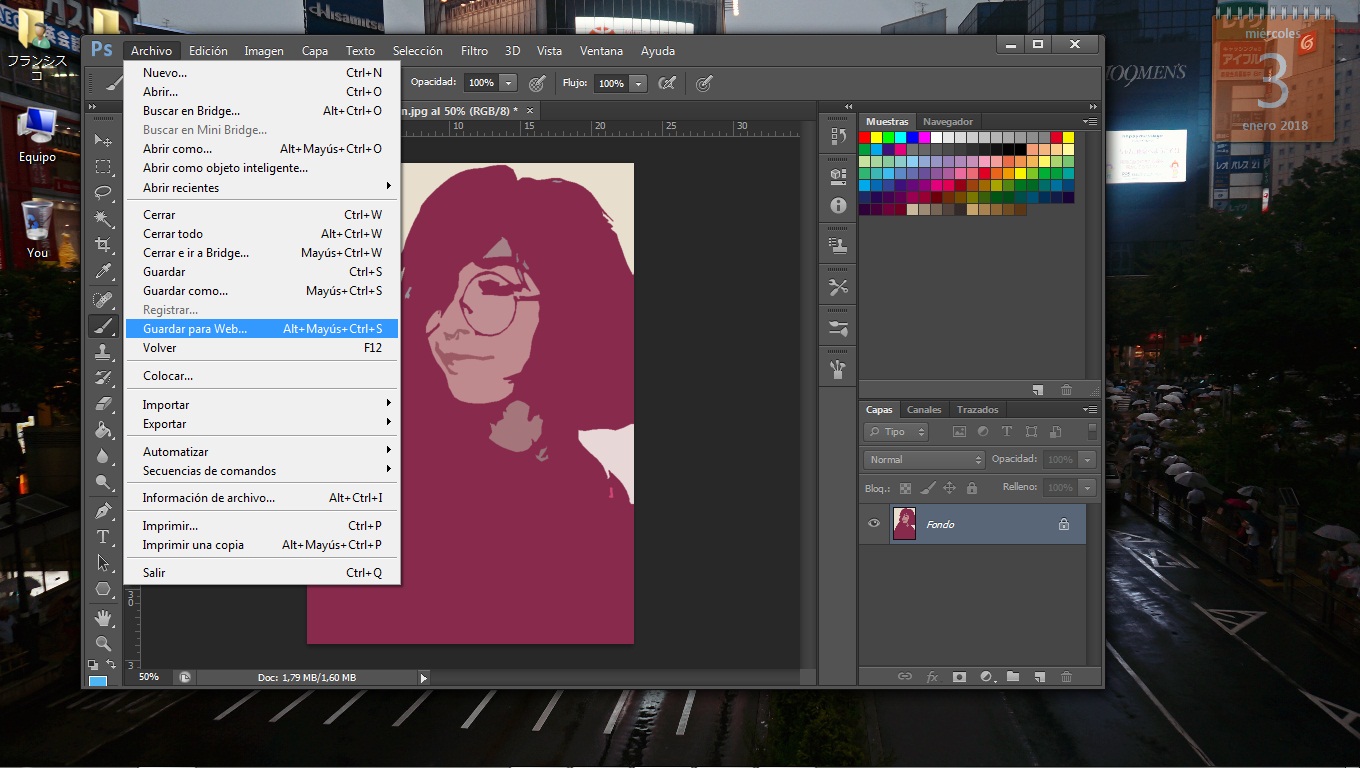Select the Lasso tool
The height and width of the screenshot is (768, 1360).
click(x=103, y=192)
